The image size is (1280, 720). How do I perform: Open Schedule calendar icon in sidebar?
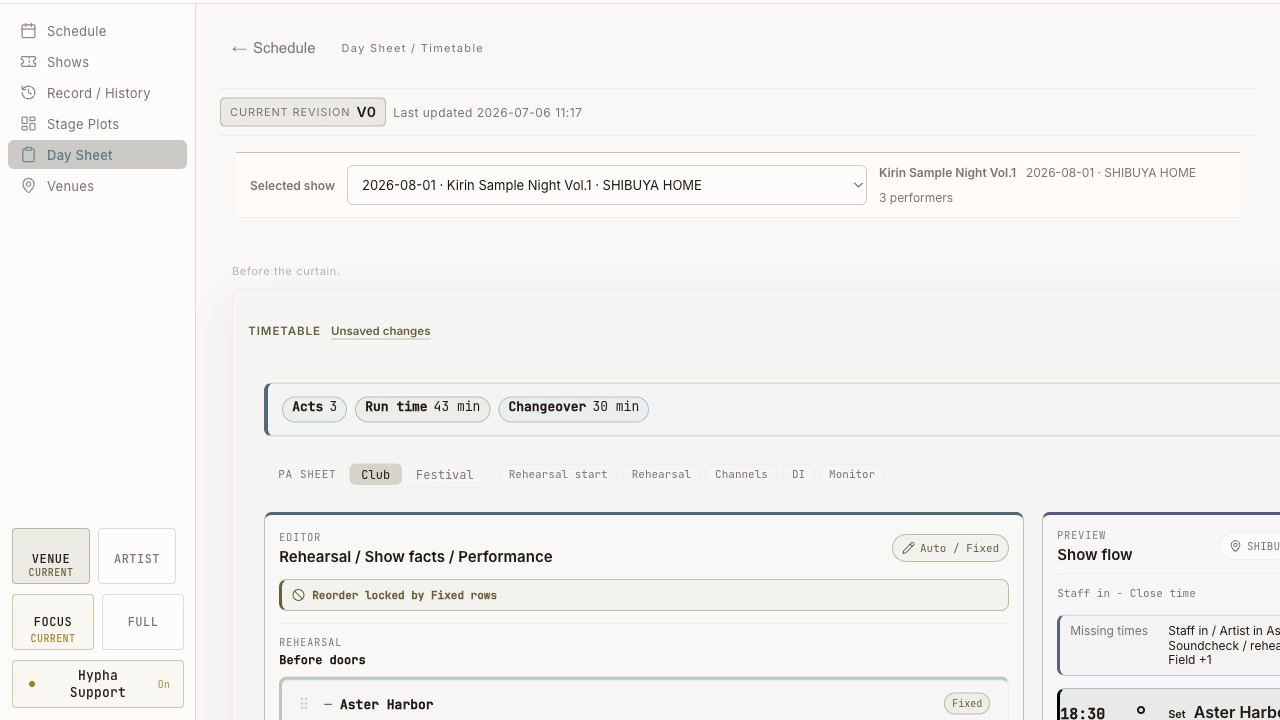tap(29, 31)
